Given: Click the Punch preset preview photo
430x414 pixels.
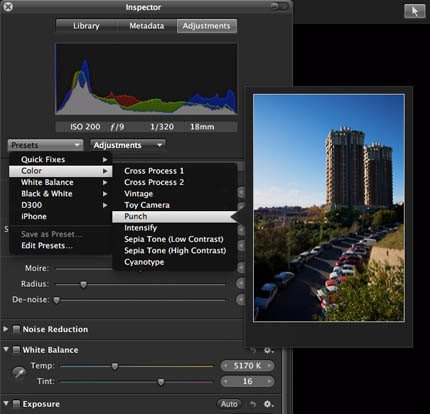Looking at the screenshot, I should pos(329,208).
